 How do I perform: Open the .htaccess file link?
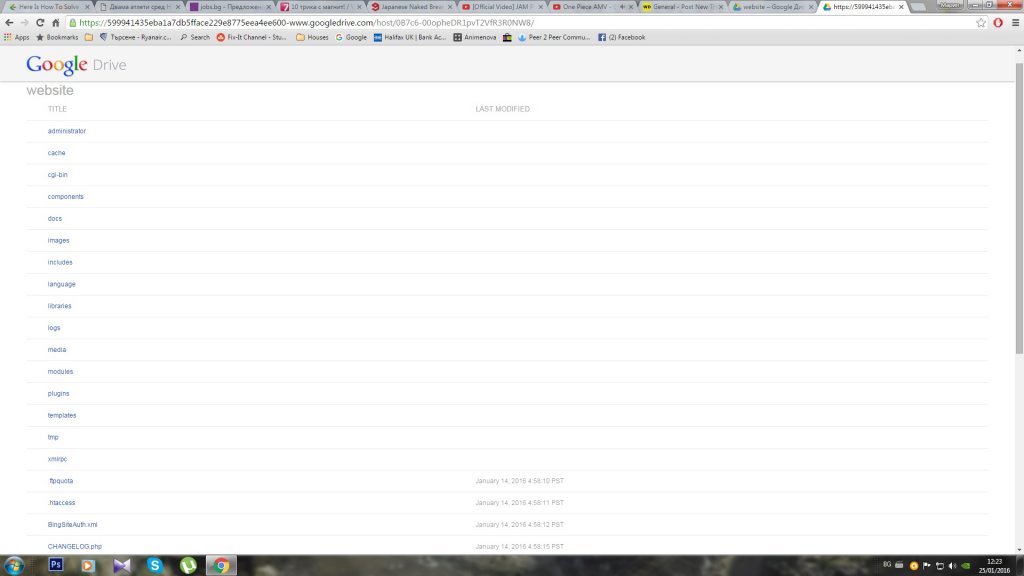click(61, 503)
